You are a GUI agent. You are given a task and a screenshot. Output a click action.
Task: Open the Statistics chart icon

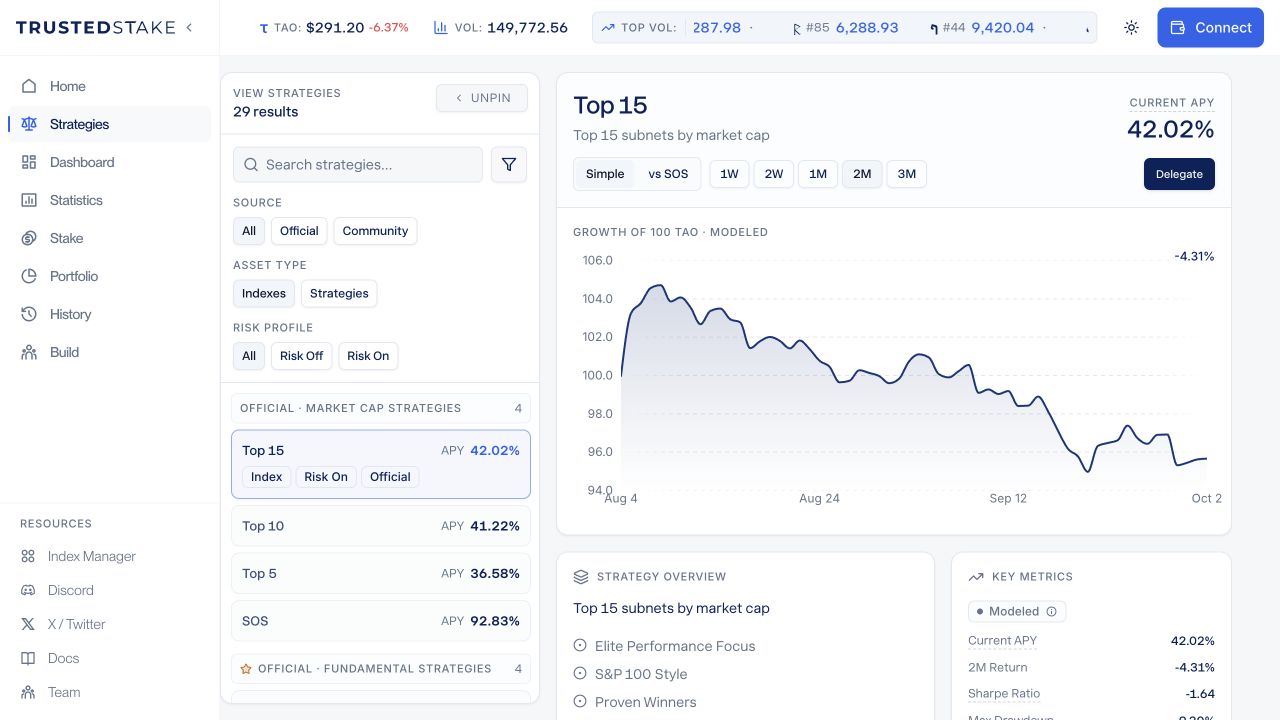29,200
